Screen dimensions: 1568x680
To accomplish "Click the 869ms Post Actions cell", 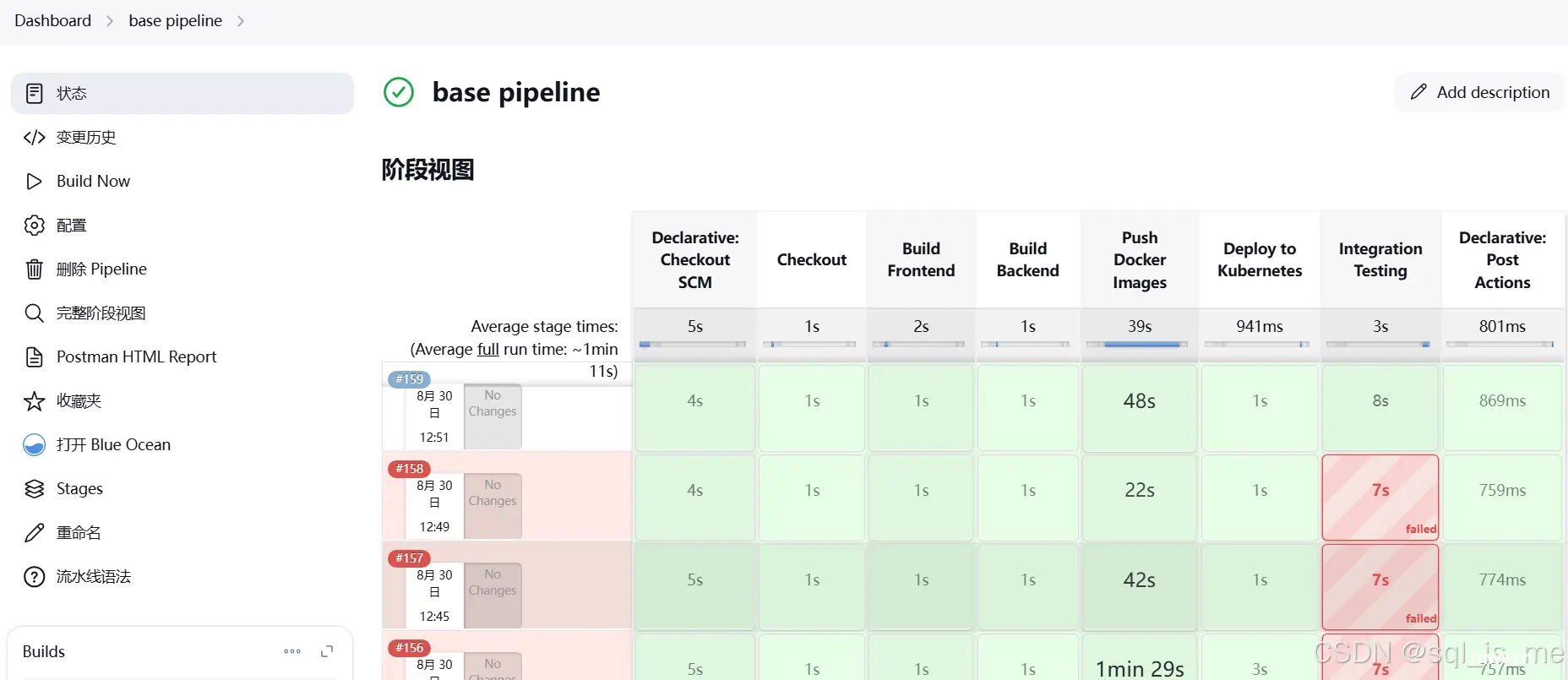I will (x=1502, y=408).
